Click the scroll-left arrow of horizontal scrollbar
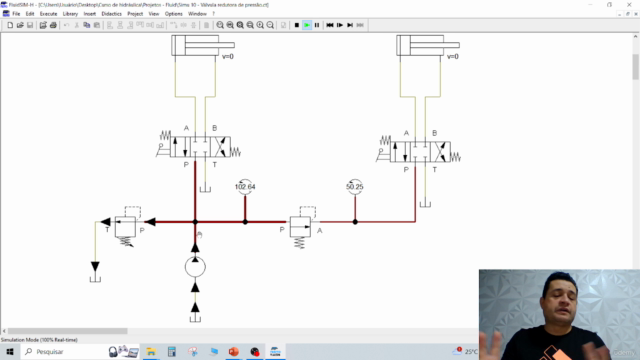This screenshot has width=640, height=360. coord(4,331)
